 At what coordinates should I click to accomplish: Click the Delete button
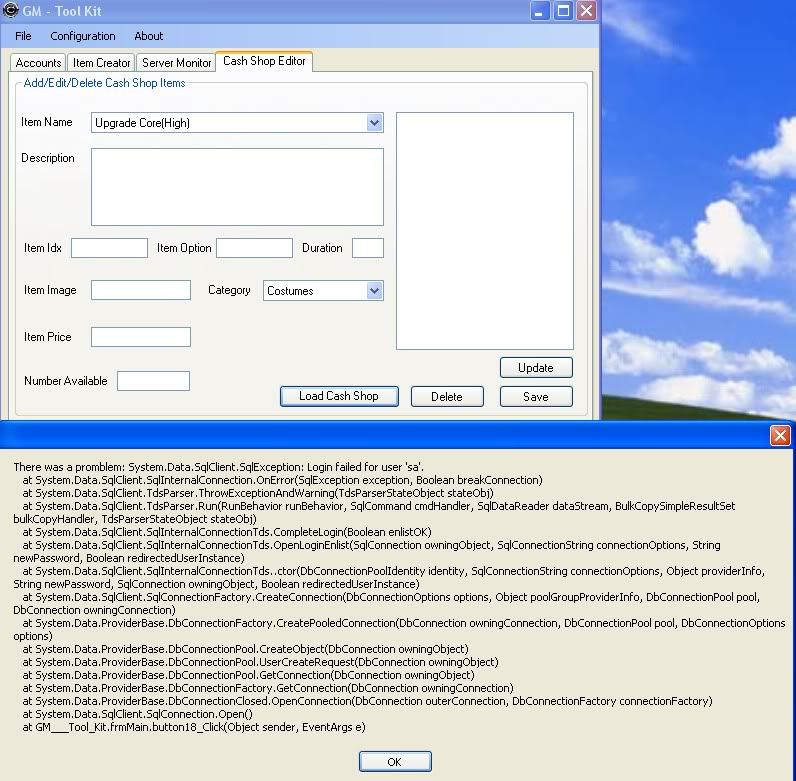click(x=447, y=396)
